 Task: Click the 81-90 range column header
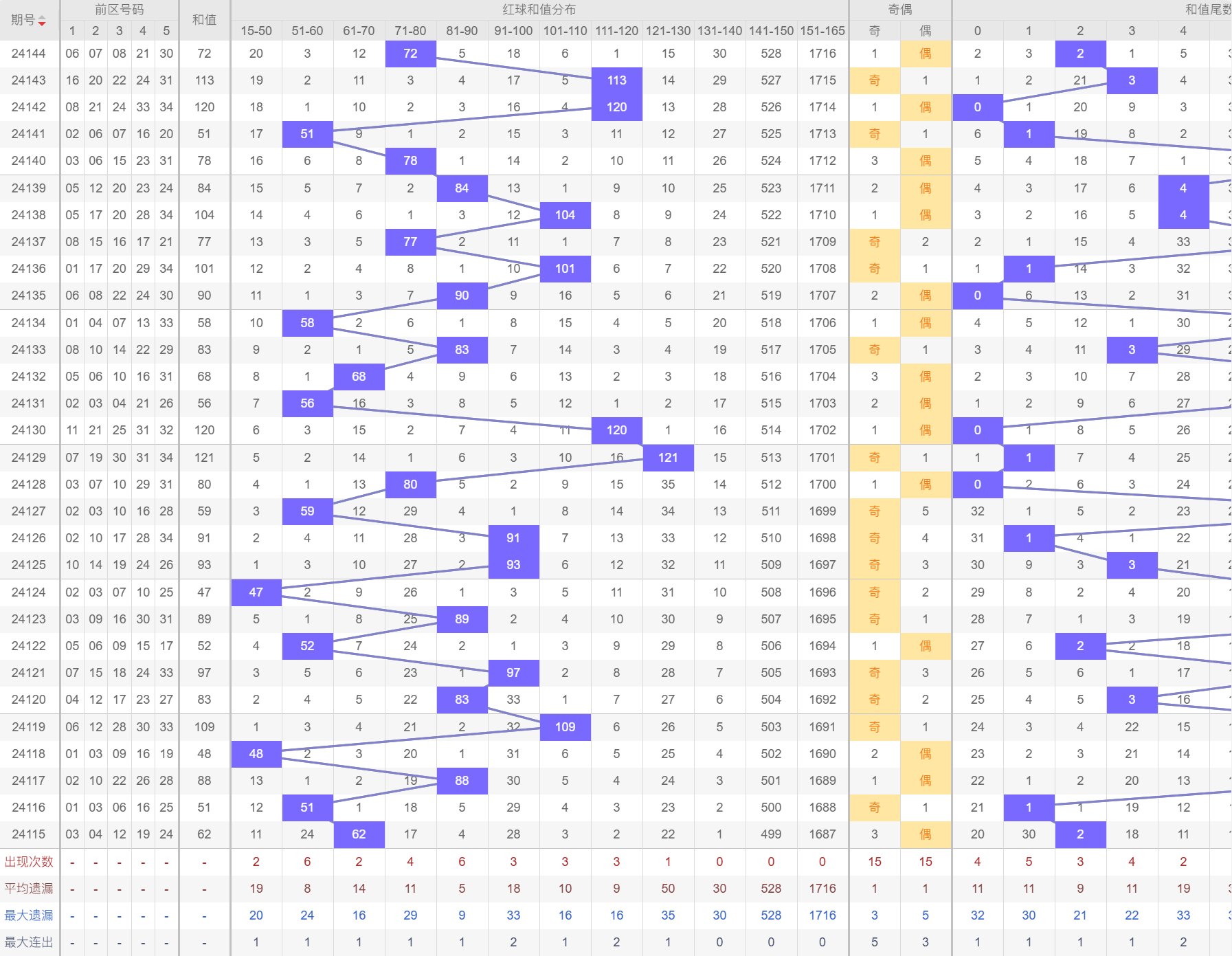pos(462,31)
